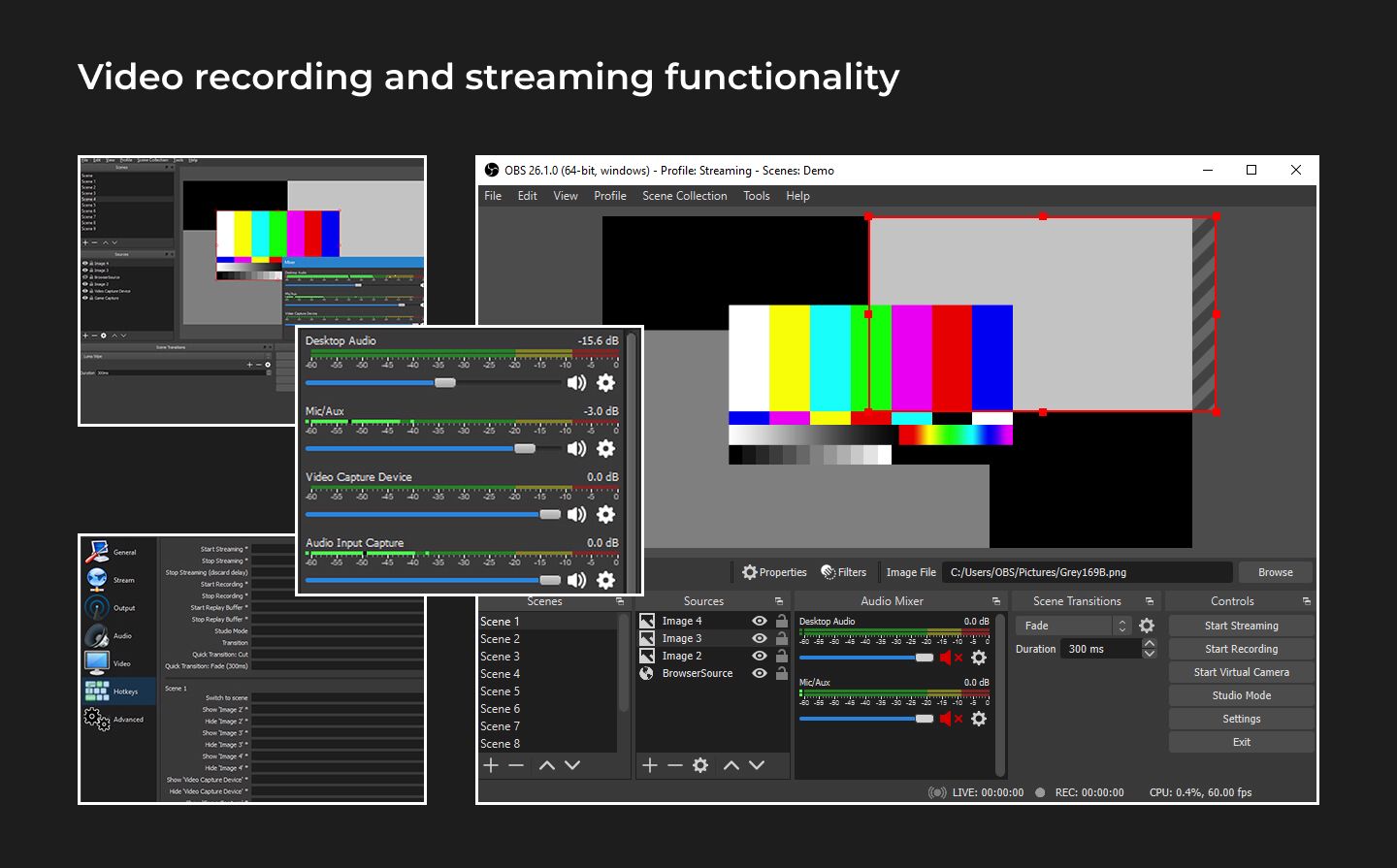
Task: Open Mic/Aux settings gear in Audio Mixer
Action: pos(979,719)
